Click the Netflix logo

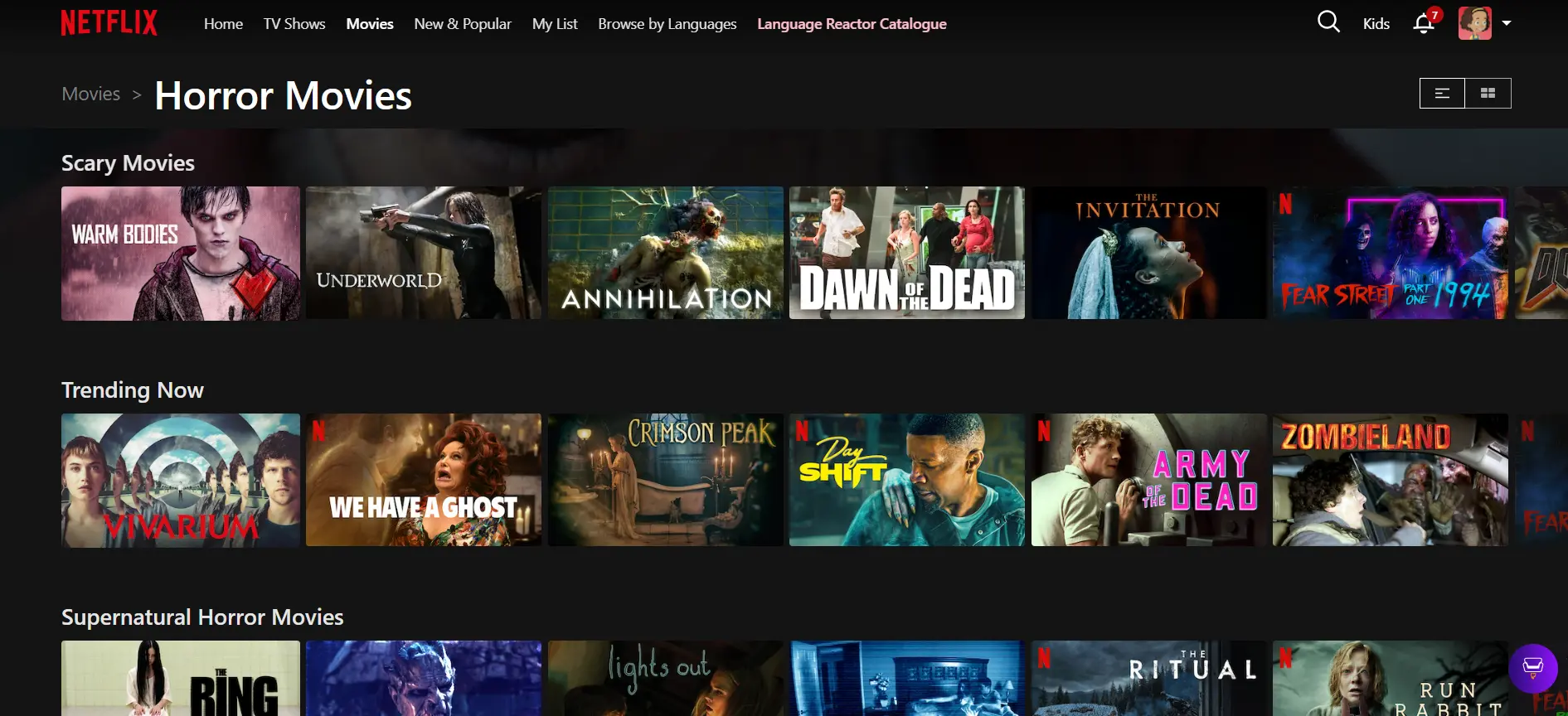pos(109,23)
